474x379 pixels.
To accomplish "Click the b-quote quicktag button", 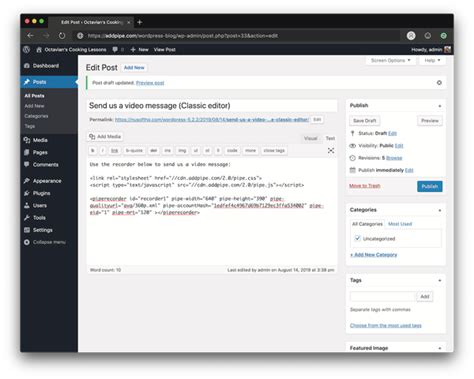I will click(x=134, y=151).
